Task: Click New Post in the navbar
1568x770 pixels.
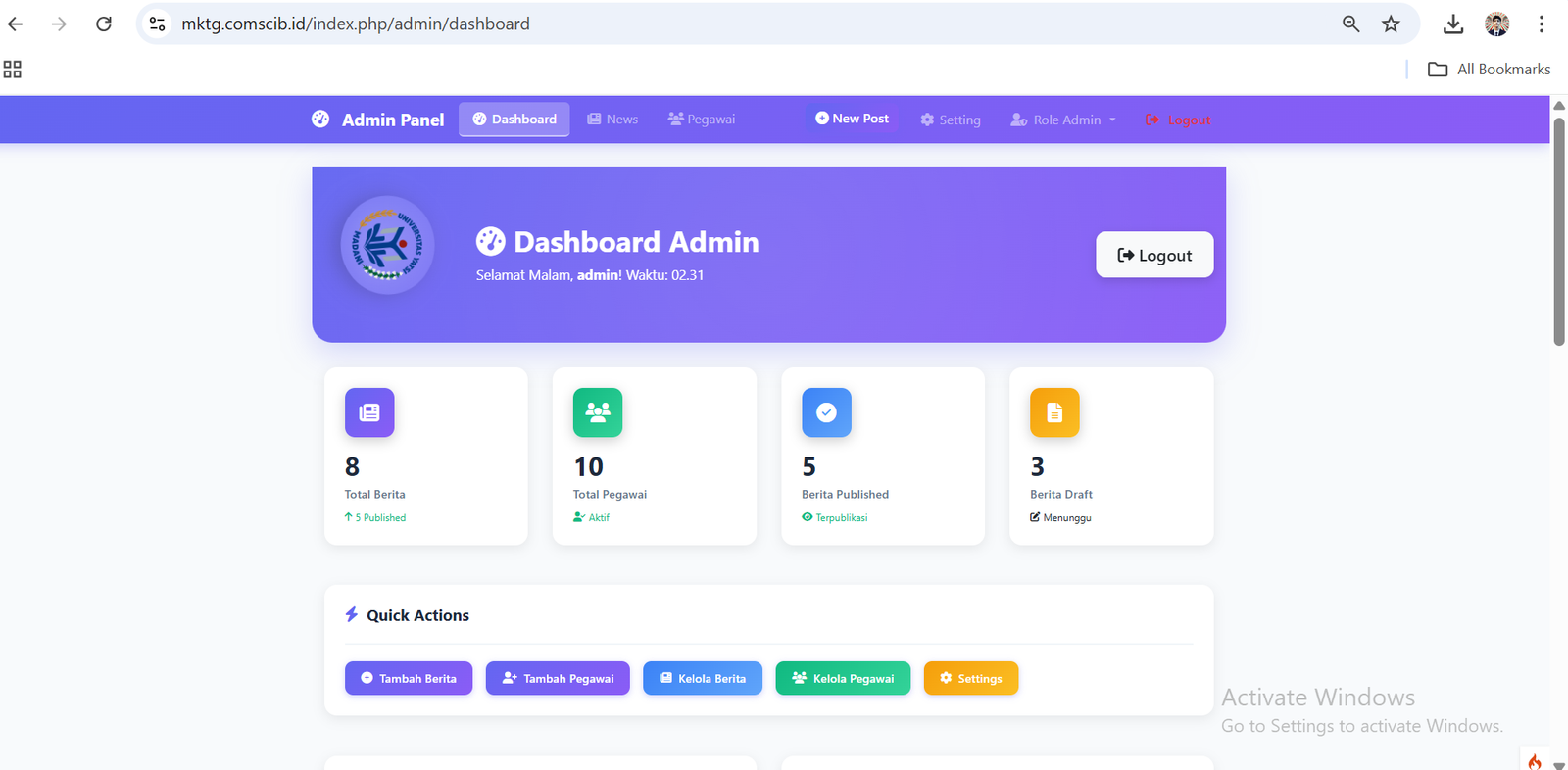Action: click(x=853, y=119)
